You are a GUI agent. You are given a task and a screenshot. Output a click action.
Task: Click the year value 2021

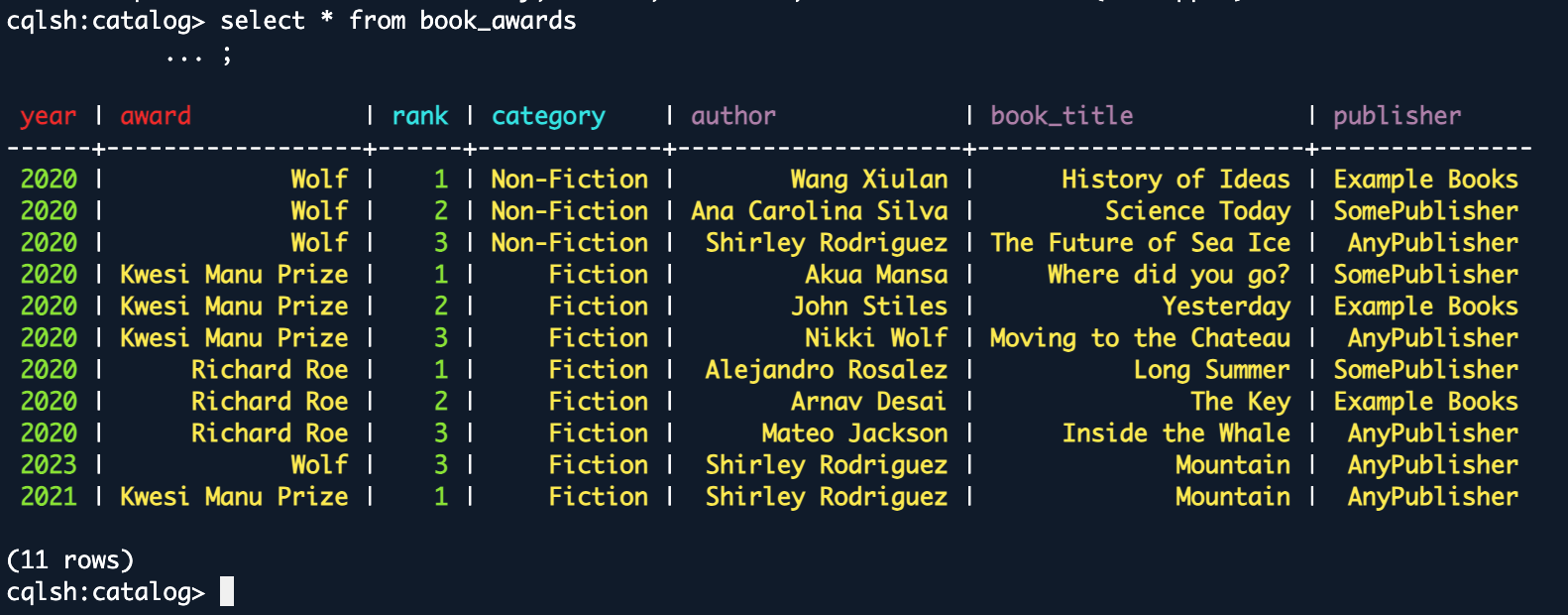(49, 497)
